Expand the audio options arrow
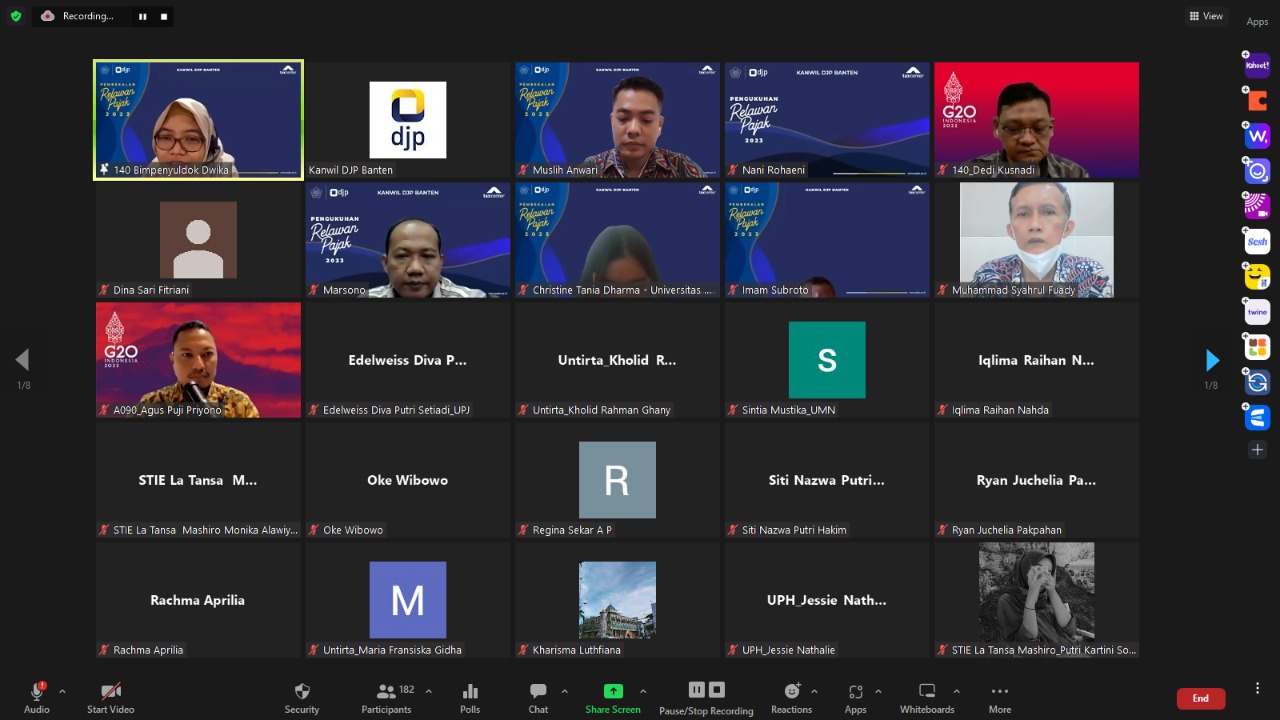This screenshot has width=1280, height=720. click(62, 691)
